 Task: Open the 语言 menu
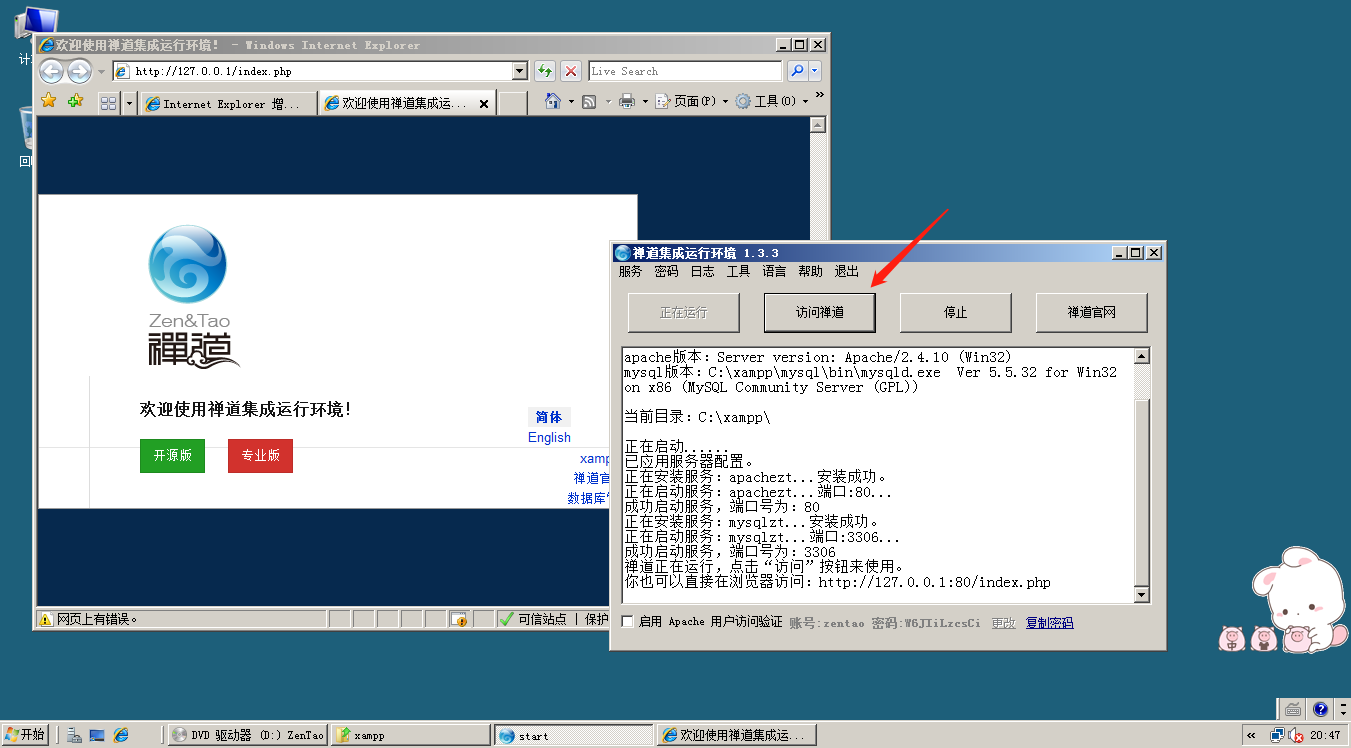774,271
